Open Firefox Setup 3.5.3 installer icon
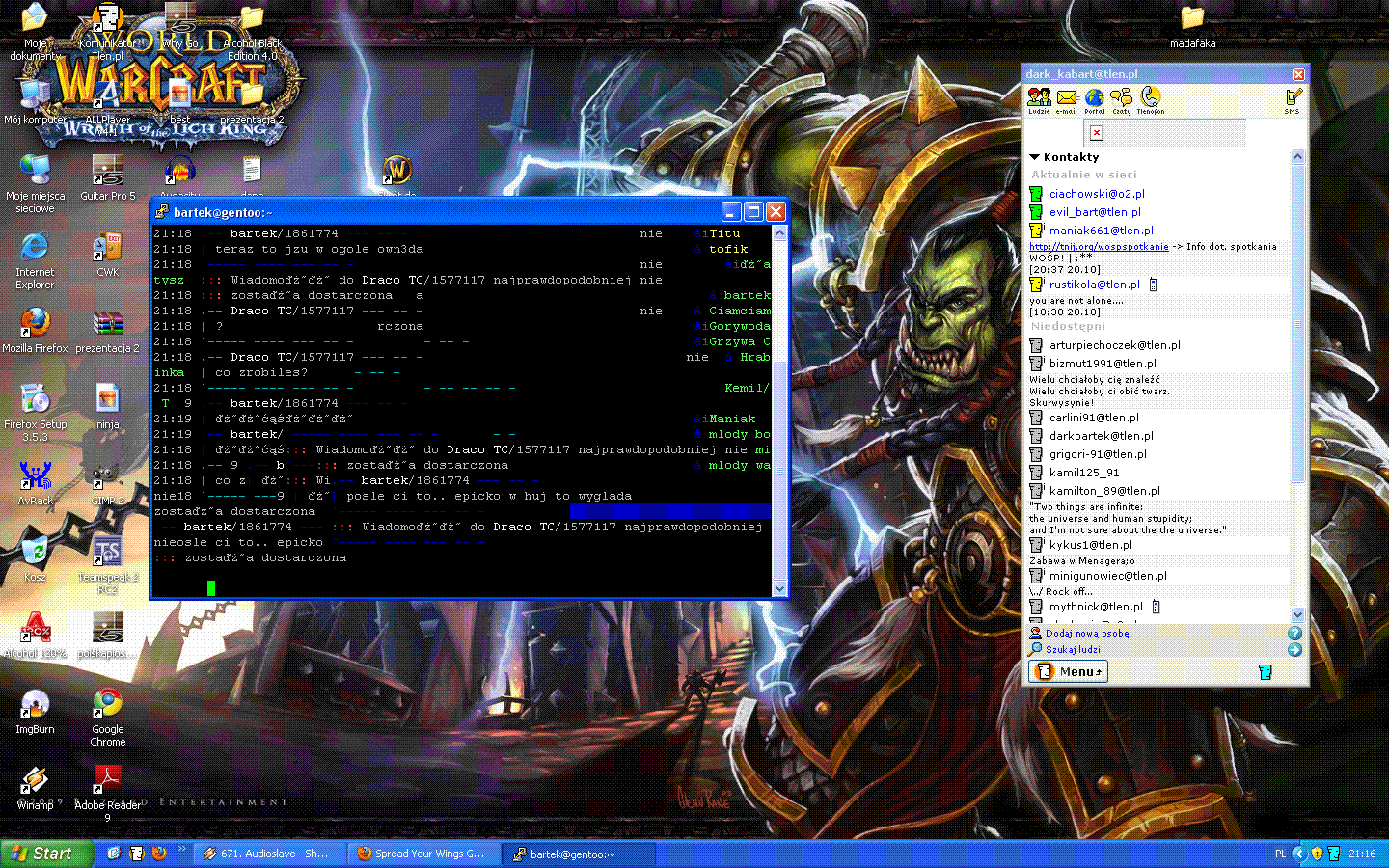 tap(35, 413)
